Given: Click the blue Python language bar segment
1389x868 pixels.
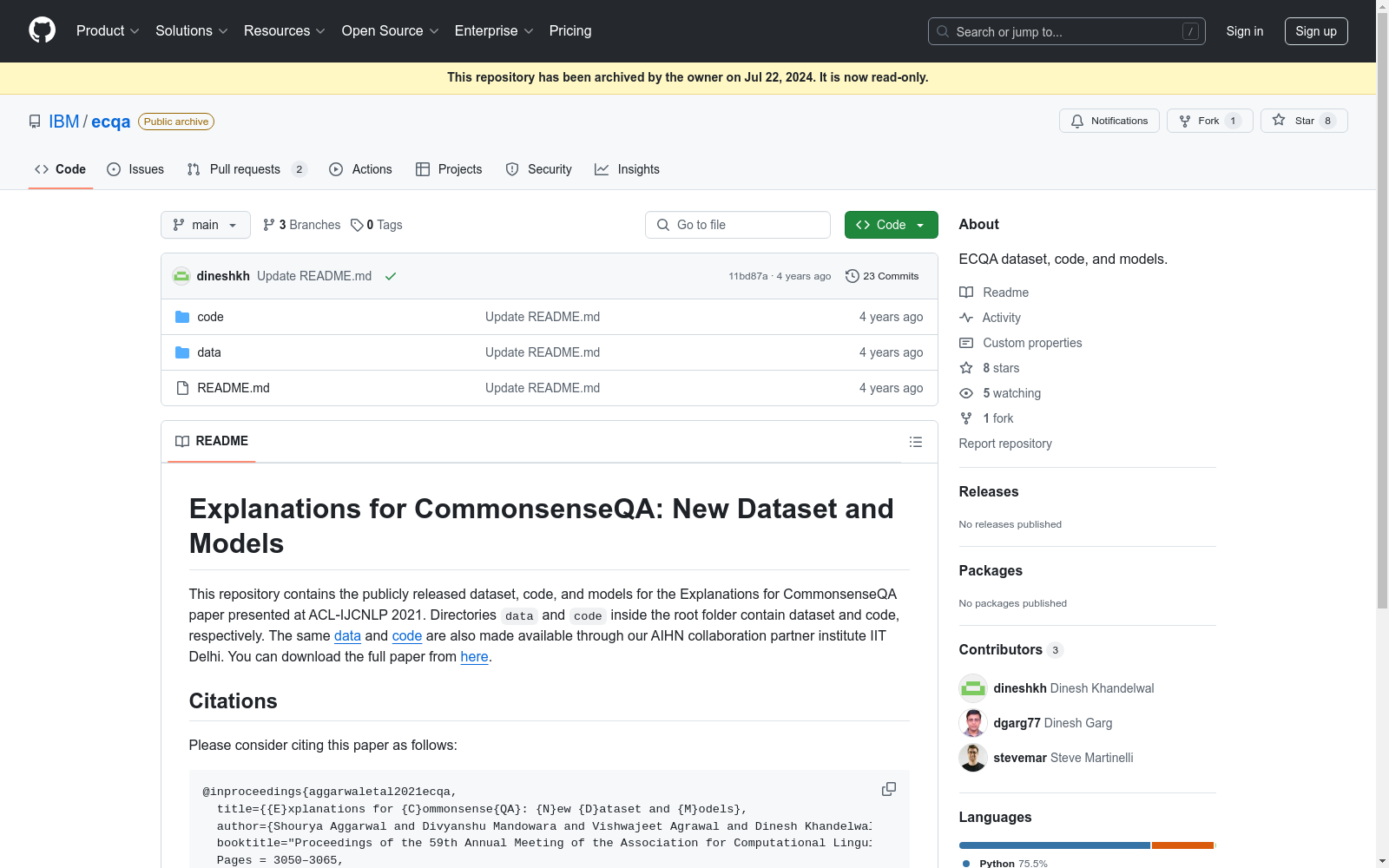Looking at the screenshot, I should point(1055,845).
